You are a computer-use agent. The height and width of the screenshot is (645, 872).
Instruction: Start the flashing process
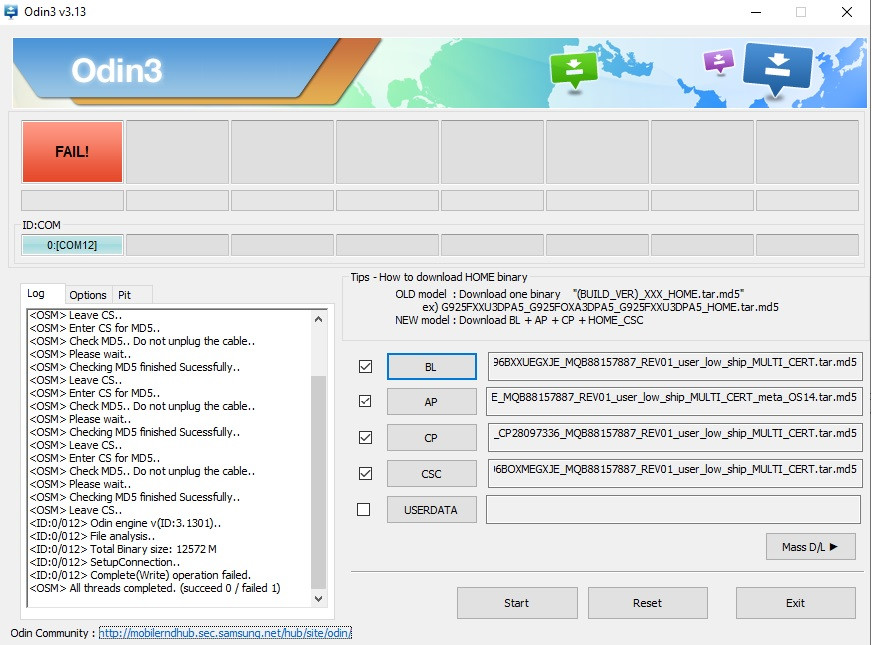click(x=517, y=603)
